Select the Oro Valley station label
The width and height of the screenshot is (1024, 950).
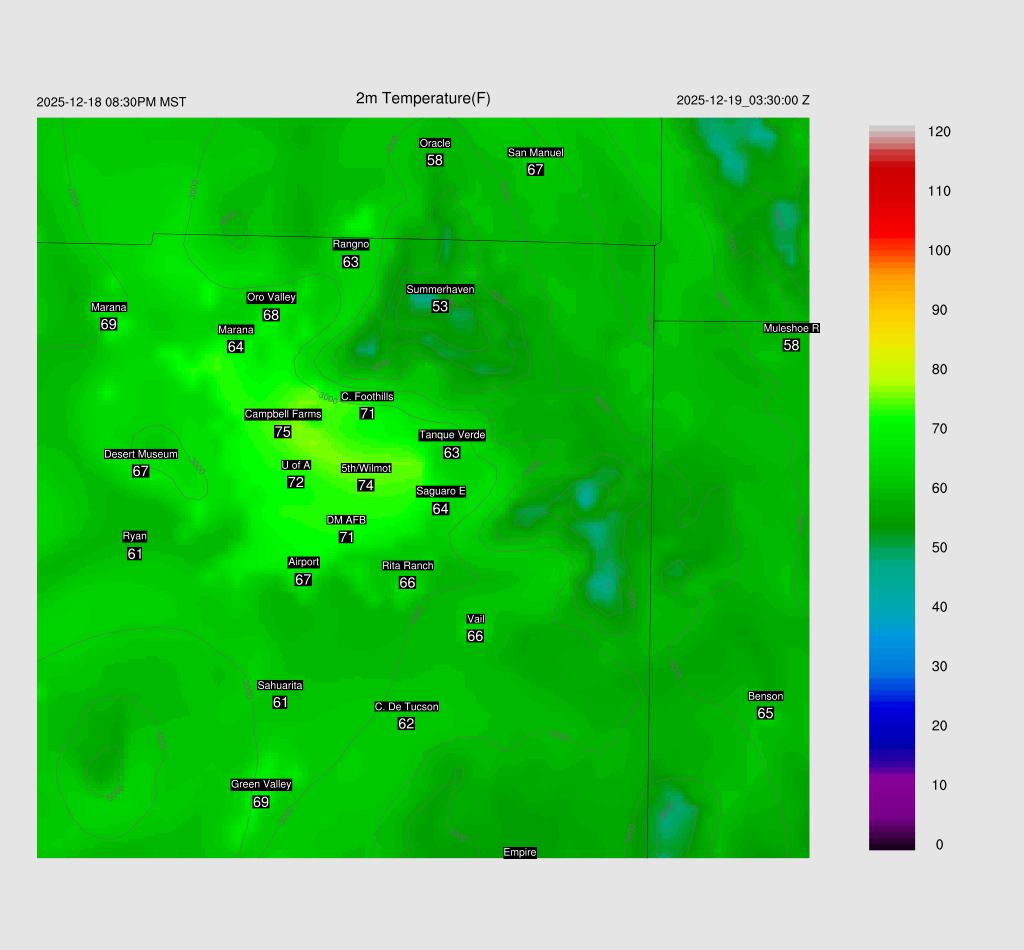pyautogui.click(x=271, y=297)
